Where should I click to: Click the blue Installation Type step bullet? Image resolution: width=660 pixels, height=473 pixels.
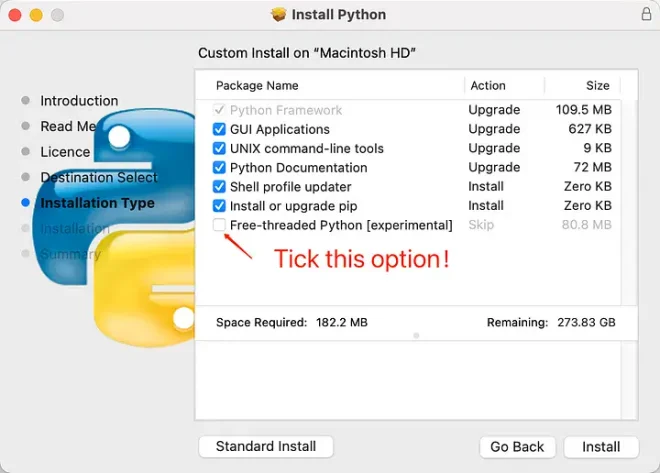coord(25,203)
